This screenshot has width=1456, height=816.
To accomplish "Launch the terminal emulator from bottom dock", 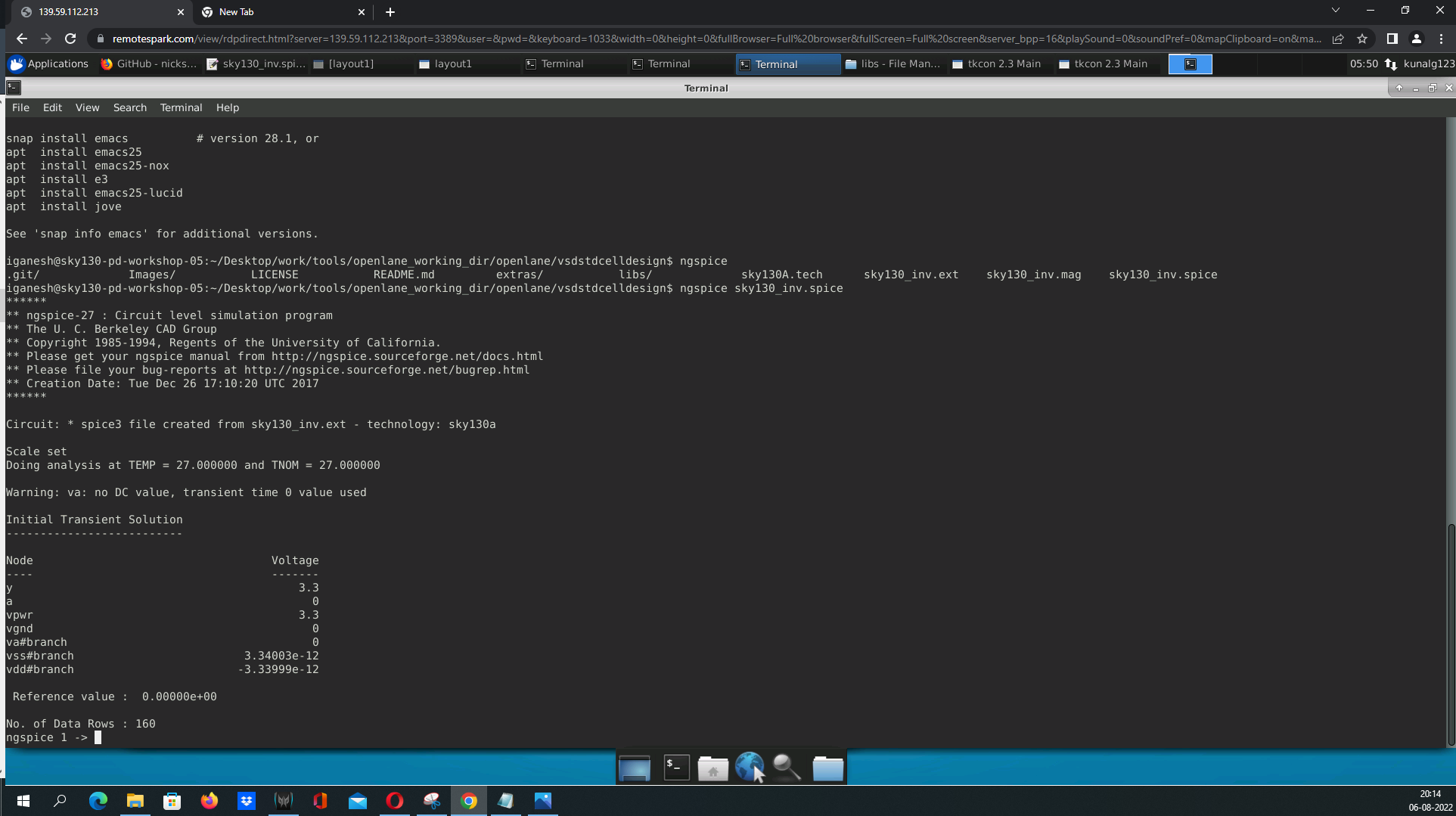I will (x=675, y=767).
